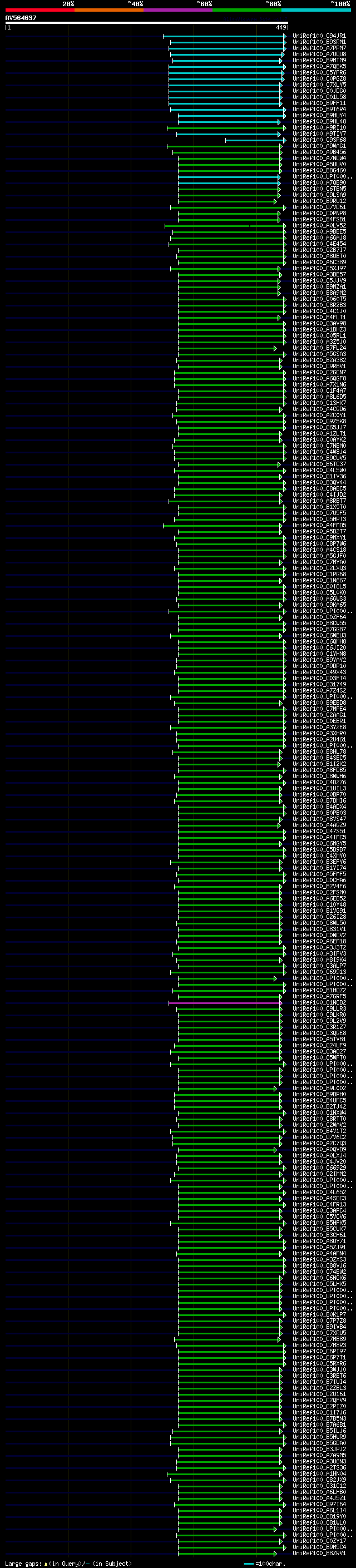Click the UniRef100_B9M5C4 label
This screenshot has height=1568, width=356.
(x=319, y=1547)
